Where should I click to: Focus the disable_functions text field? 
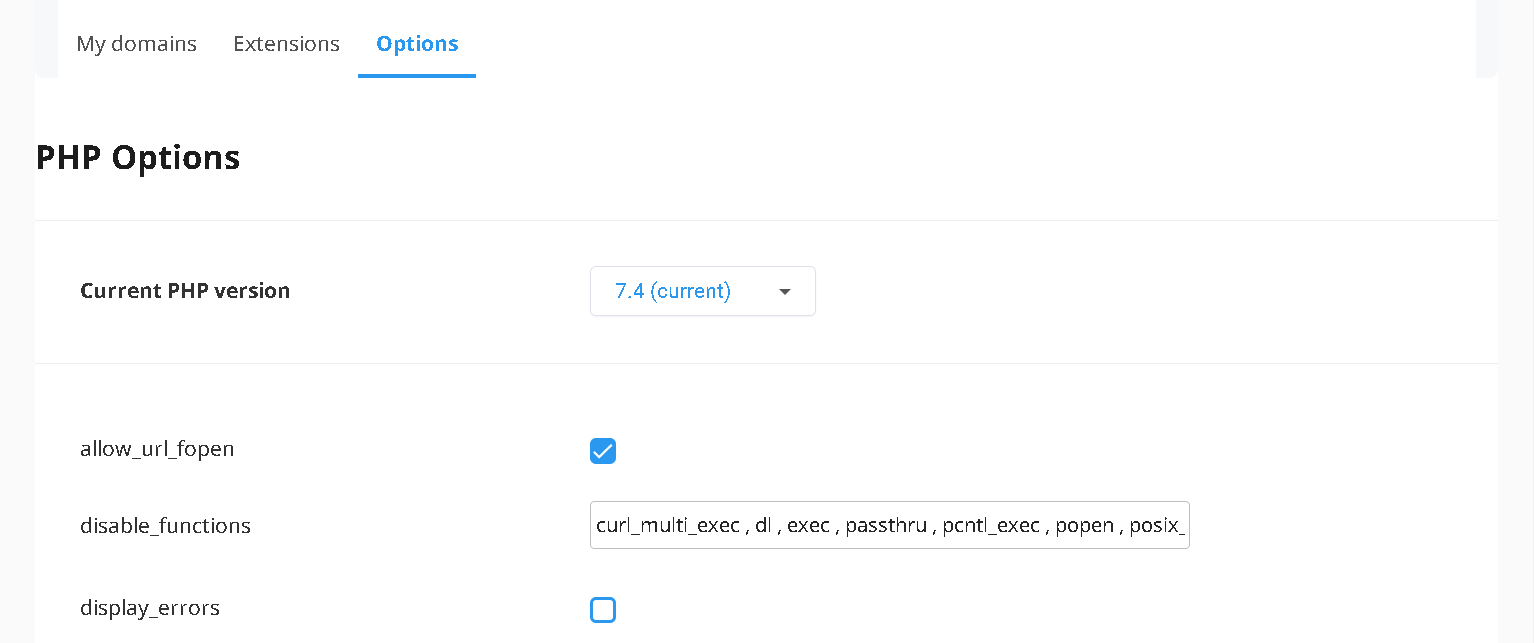[x=889, y=525]
